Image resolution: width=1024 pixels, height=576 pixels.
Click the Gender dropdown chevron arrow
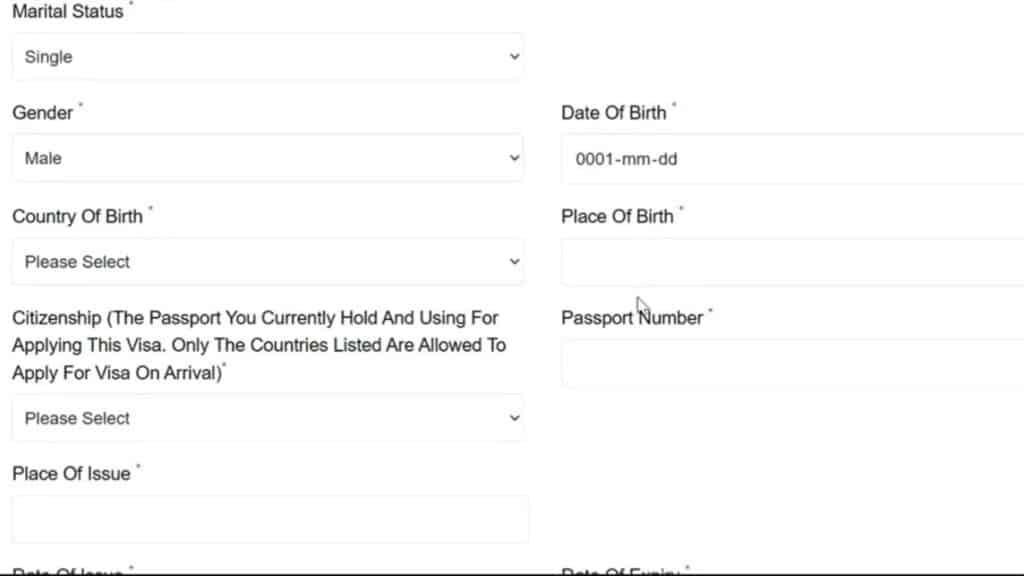[514, 158]
